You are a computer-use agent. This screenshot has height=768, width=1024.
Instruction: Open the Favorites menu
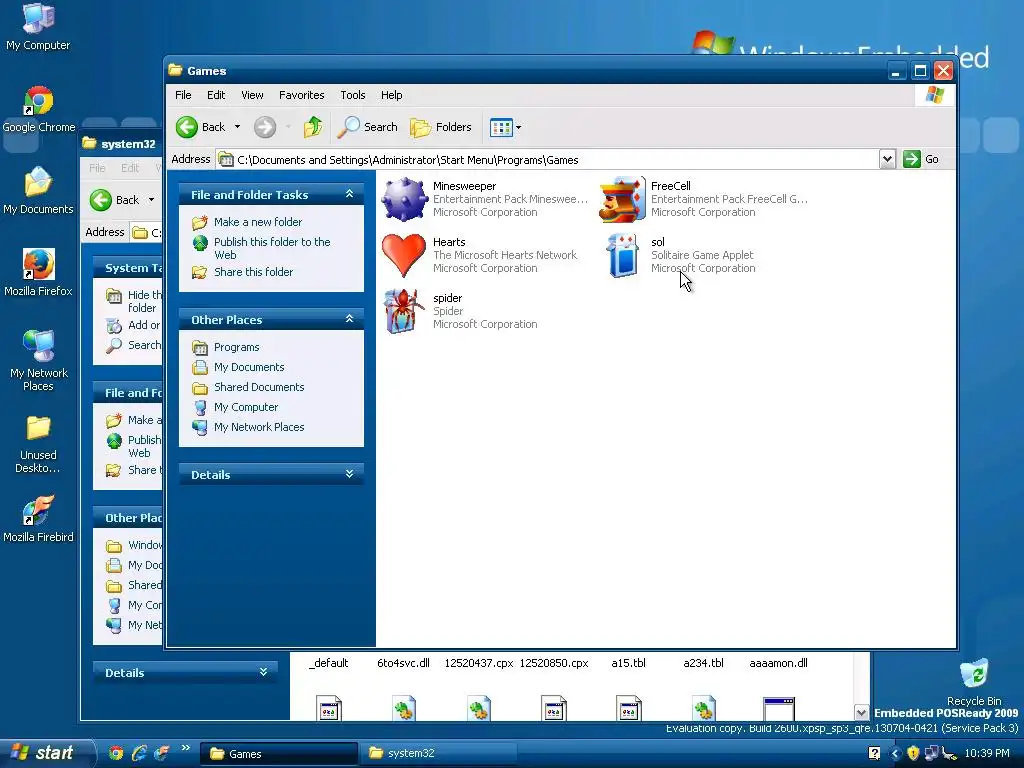pyautogui.click(x=302, y=95)
